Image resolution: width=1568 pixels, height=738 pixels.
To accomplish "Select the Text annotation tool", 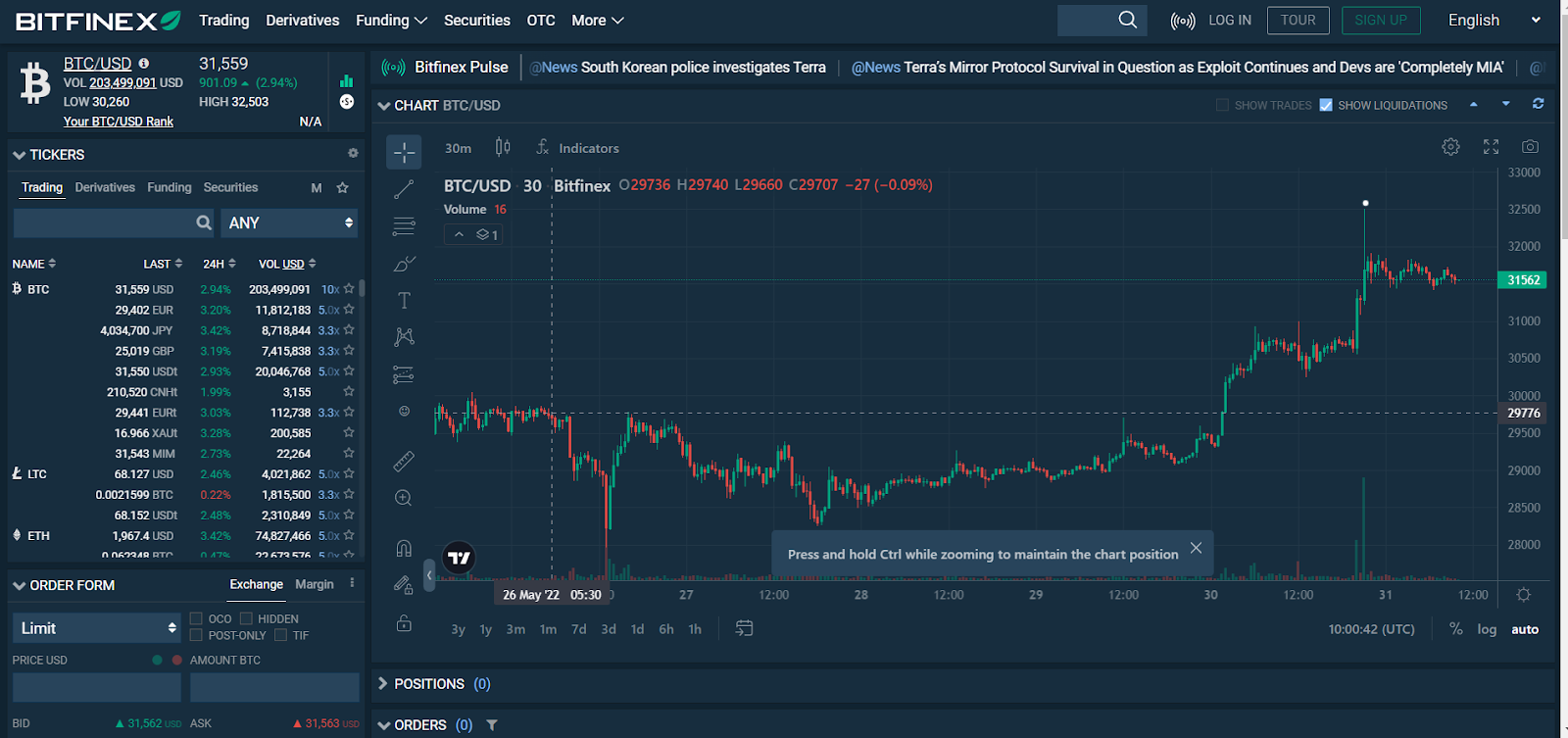I will 404,301.
